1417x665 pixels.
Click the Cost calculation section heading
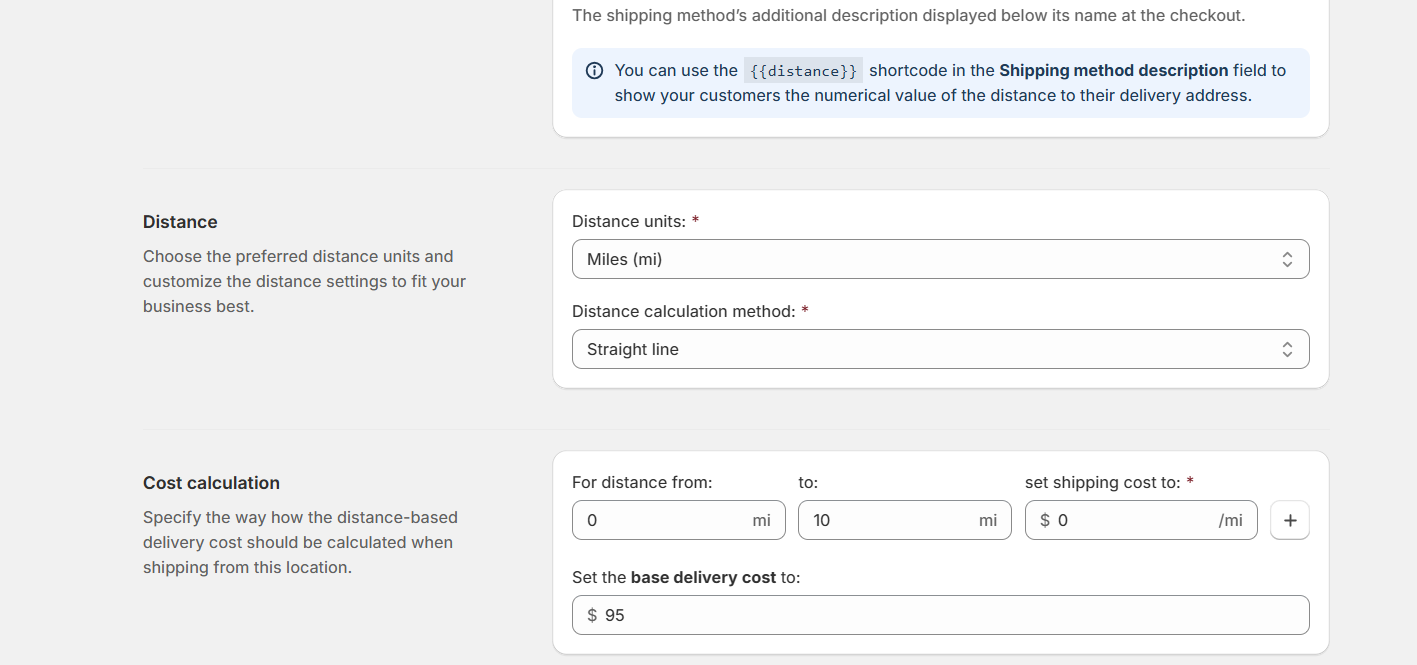tap(211, 482)
